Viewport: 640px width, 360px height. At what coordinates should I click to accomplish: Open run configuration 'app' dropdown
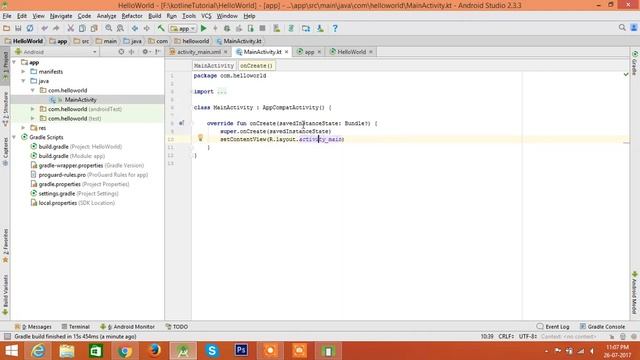(183, 29)
